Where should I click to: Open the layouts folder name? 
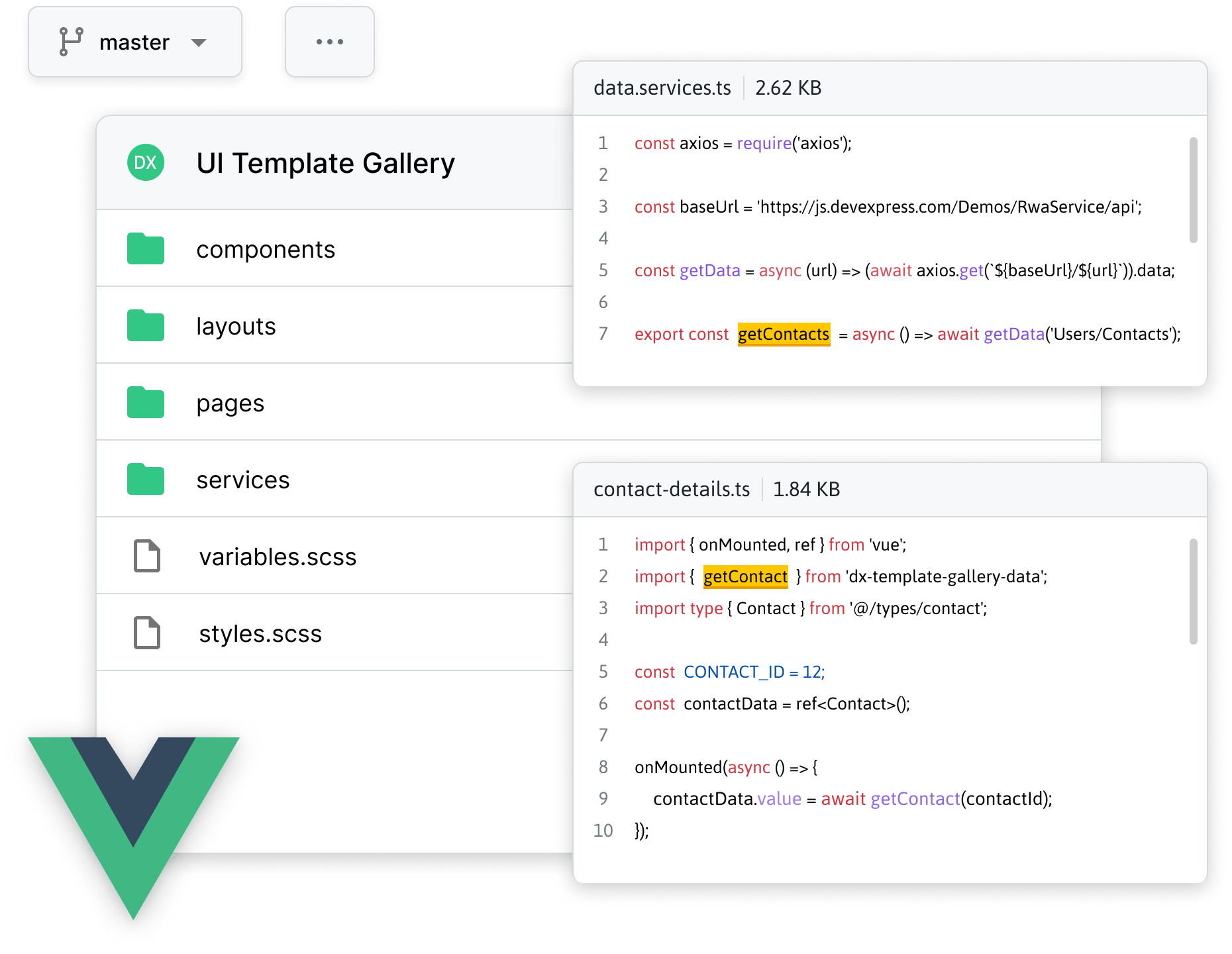[236, 327]
